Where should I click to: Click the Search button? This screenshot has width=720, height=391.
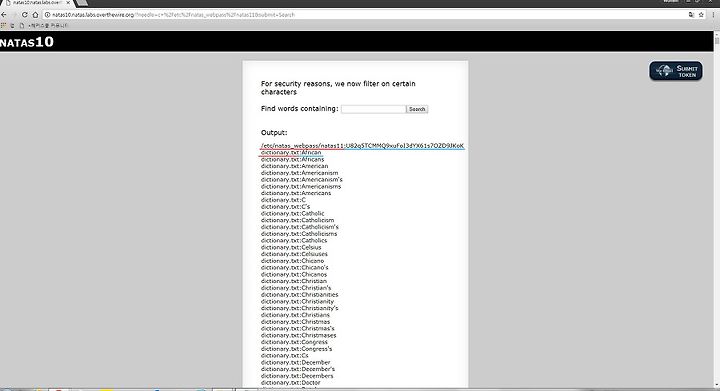coord(417,109)
